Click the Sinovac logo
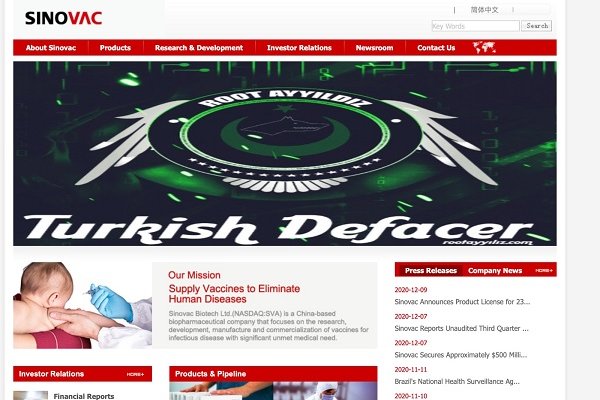 64,18
